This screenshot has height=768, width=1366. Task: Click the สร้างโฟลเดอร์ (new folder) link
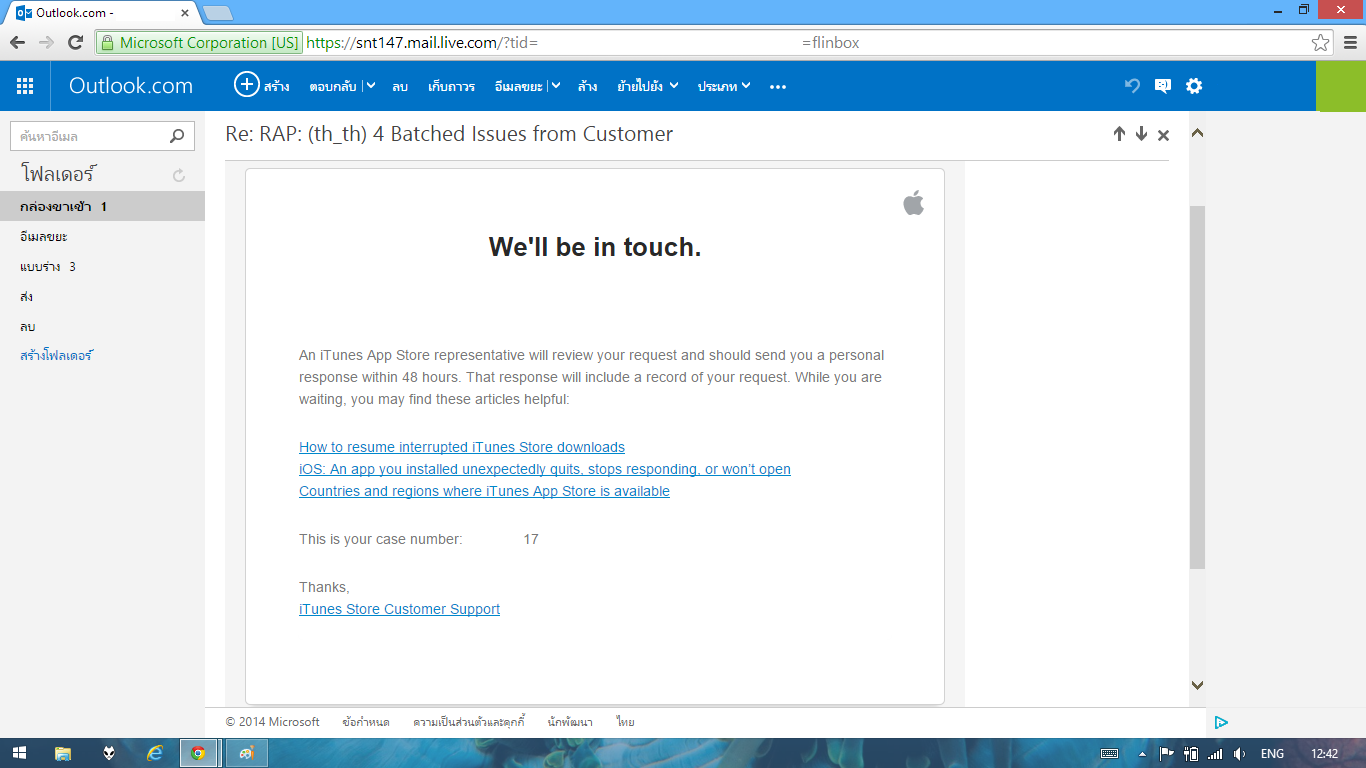(x=56, y=355)
